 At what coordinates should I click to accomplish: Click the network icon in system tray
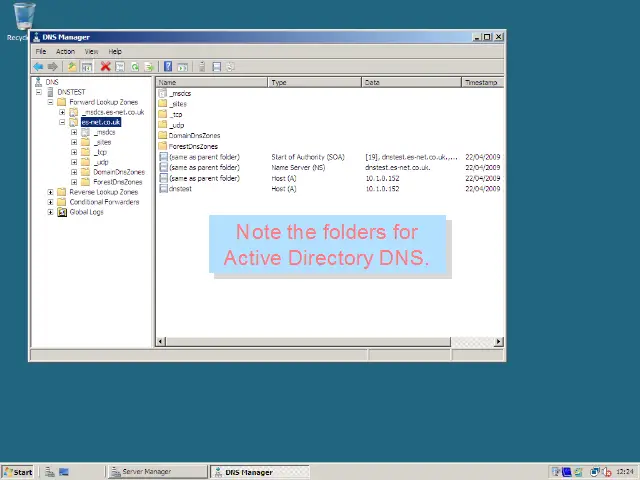595,472
